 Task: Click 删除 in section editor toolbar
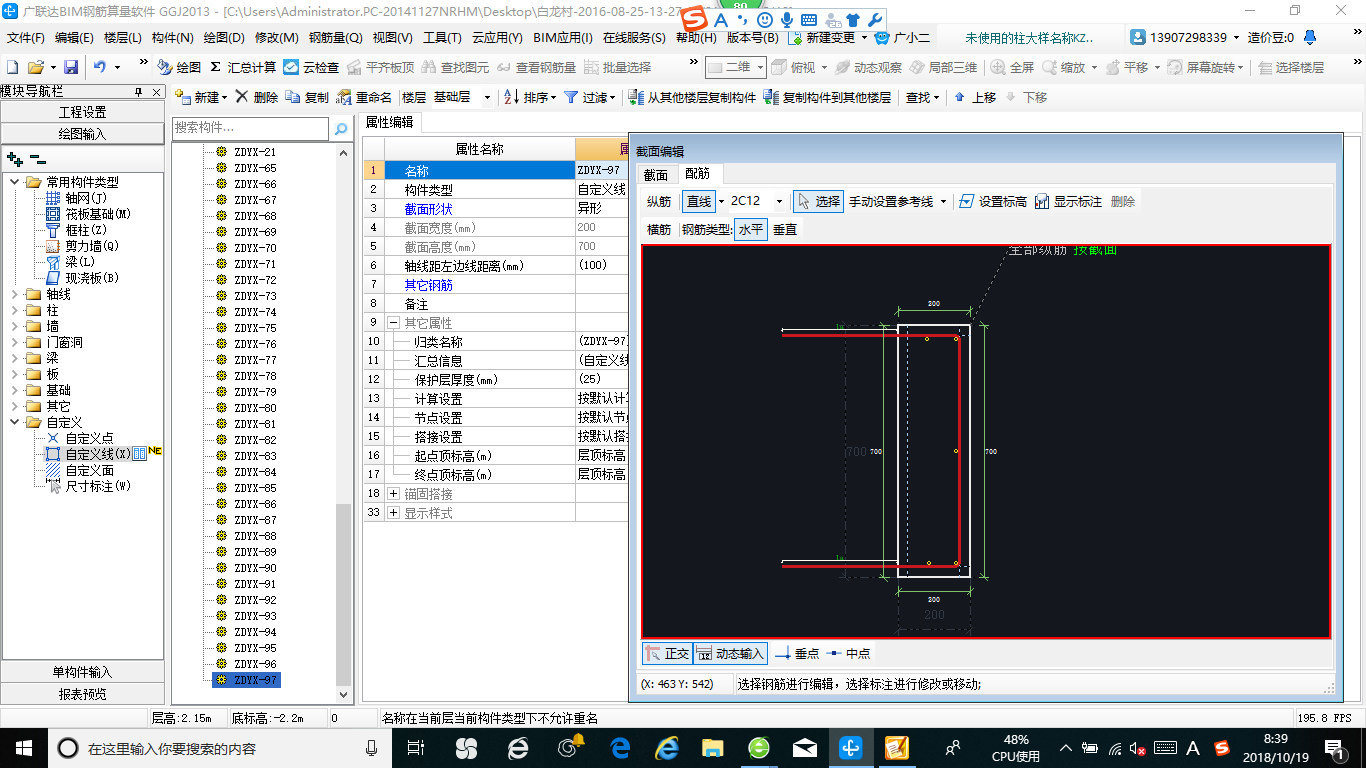click(1123, 201)
